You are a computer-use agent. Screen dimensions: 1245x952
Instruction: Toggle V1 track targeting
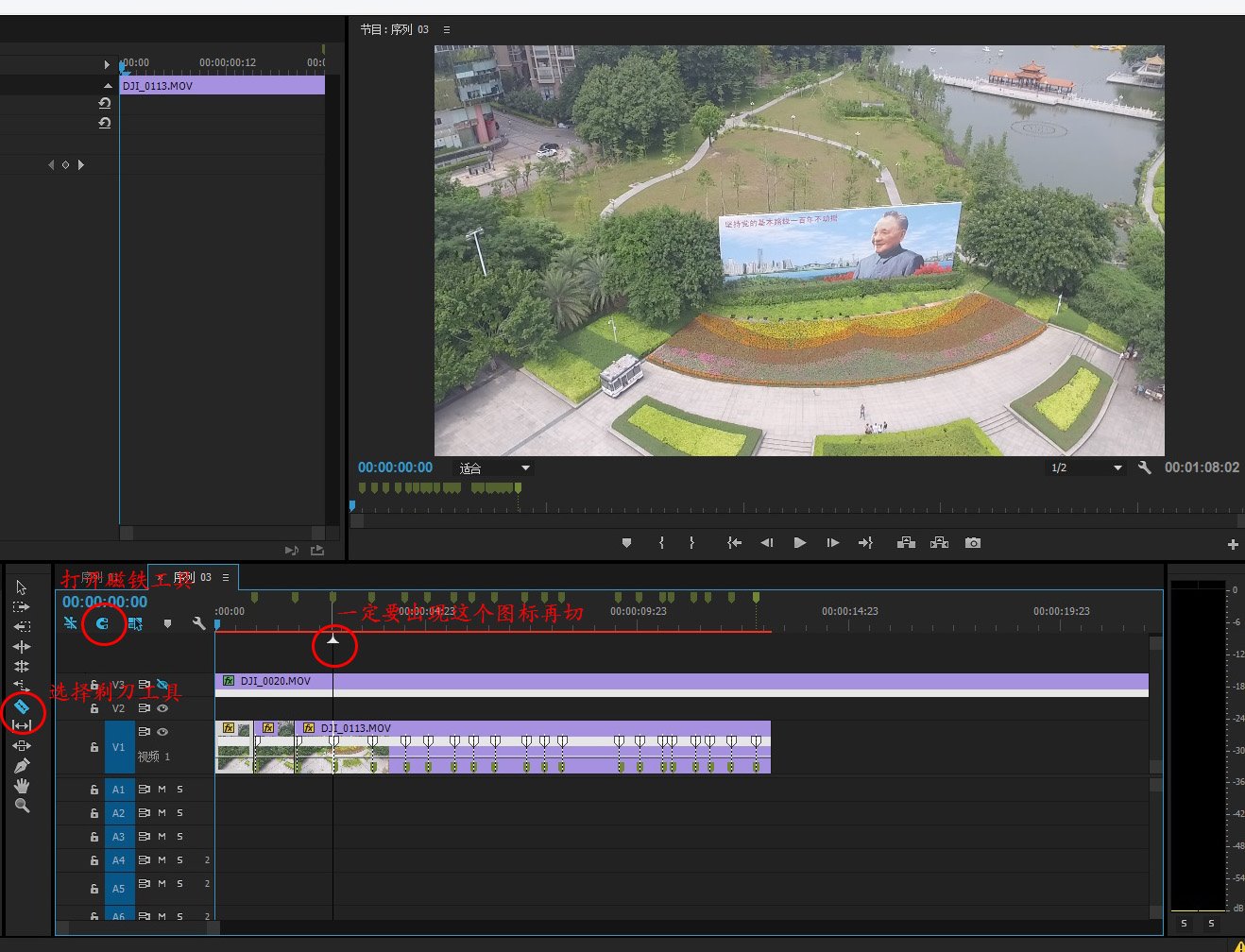pos(118,747)
